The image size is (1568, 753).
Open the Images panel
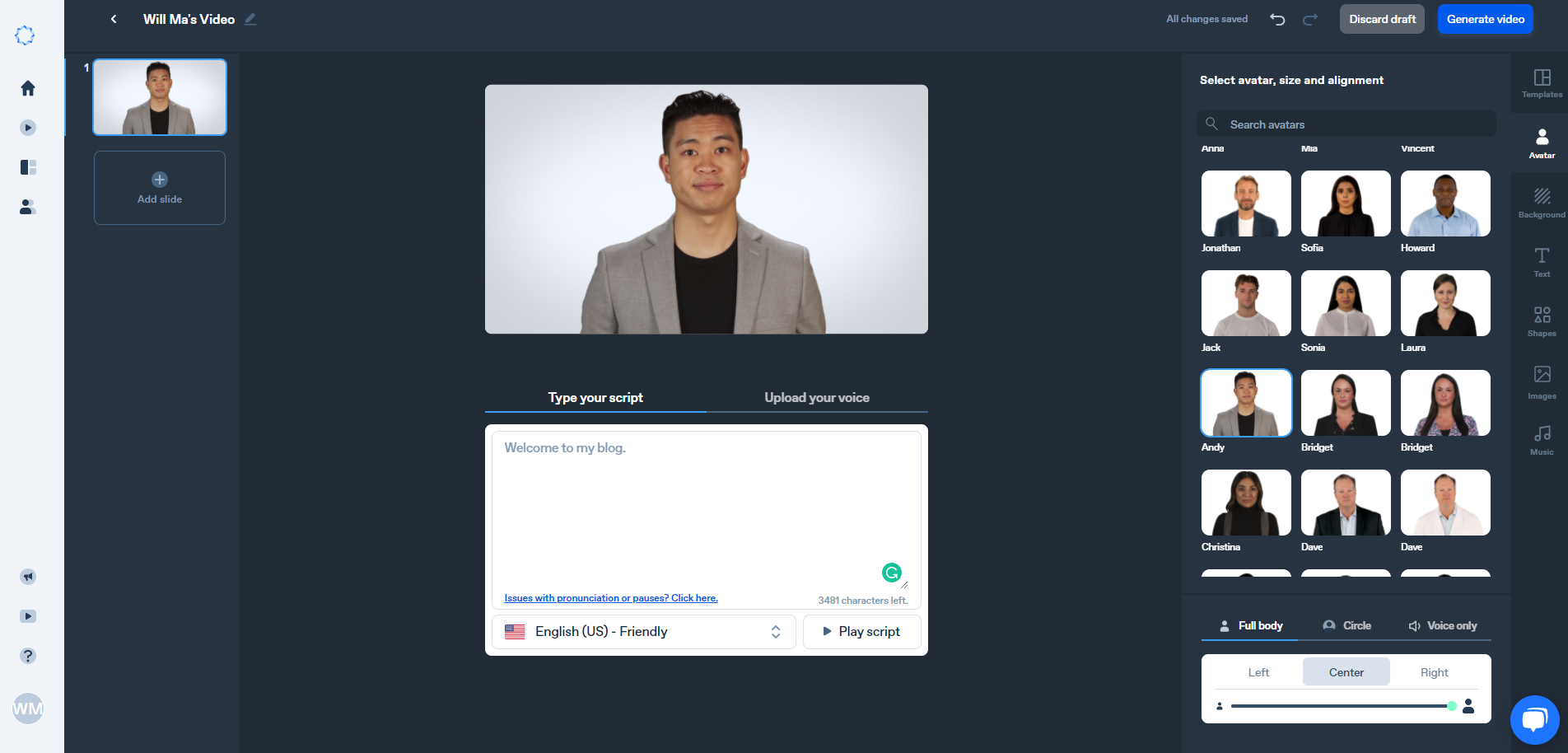1541,381
